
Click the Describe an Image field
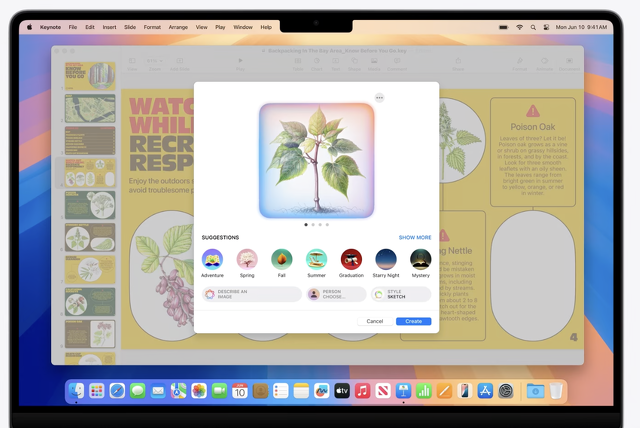(251, 294)
